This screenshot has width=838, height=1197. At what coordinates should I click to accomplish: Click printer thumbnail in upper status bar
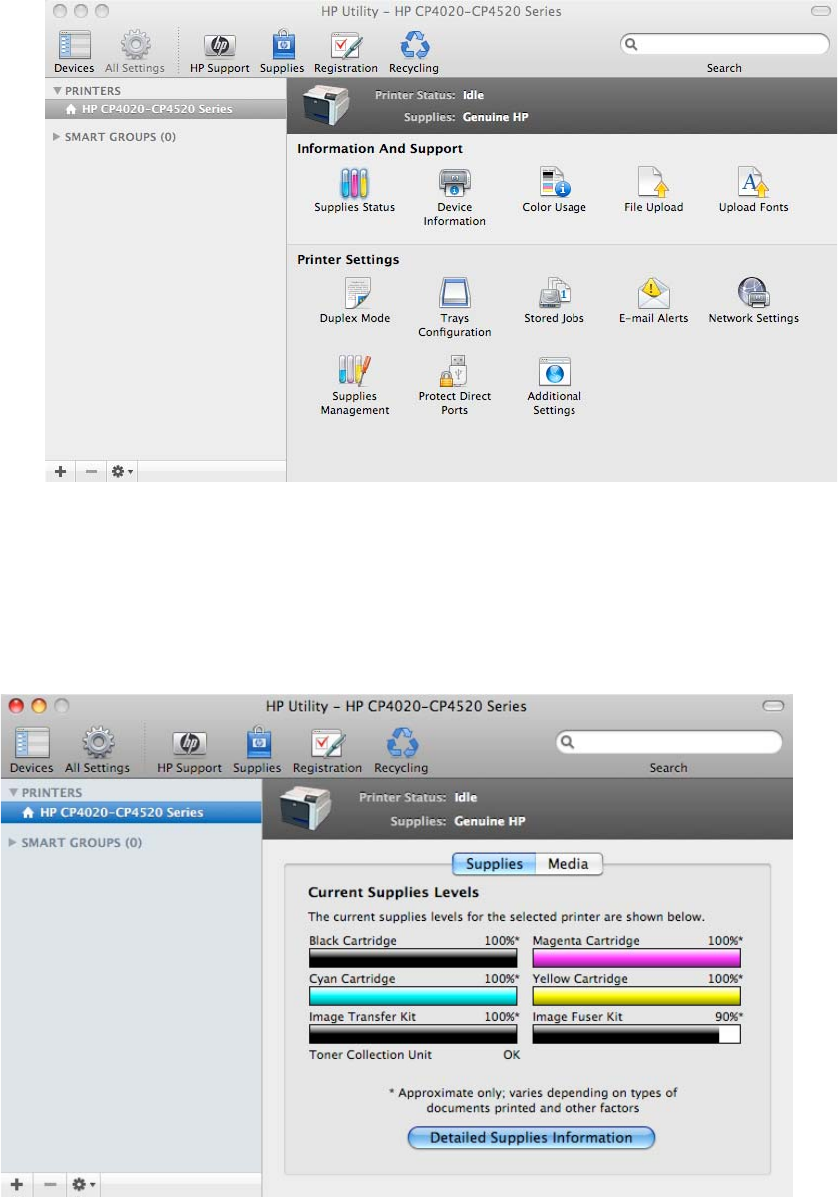pos(326,105)
